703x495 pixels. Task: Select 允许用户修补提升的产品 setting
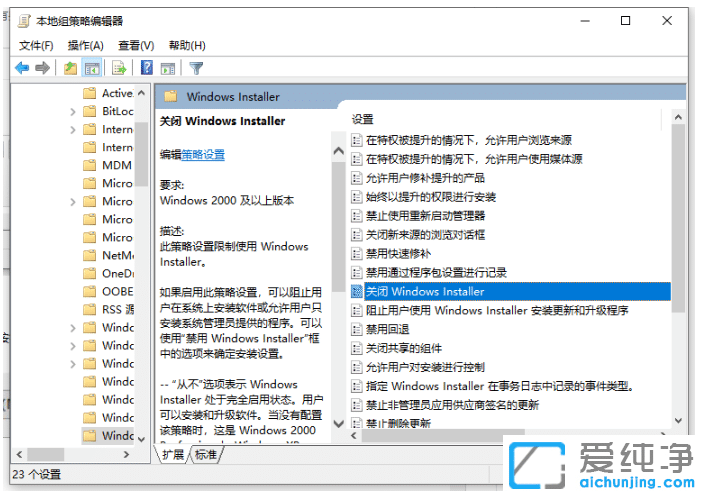point(425,178)
